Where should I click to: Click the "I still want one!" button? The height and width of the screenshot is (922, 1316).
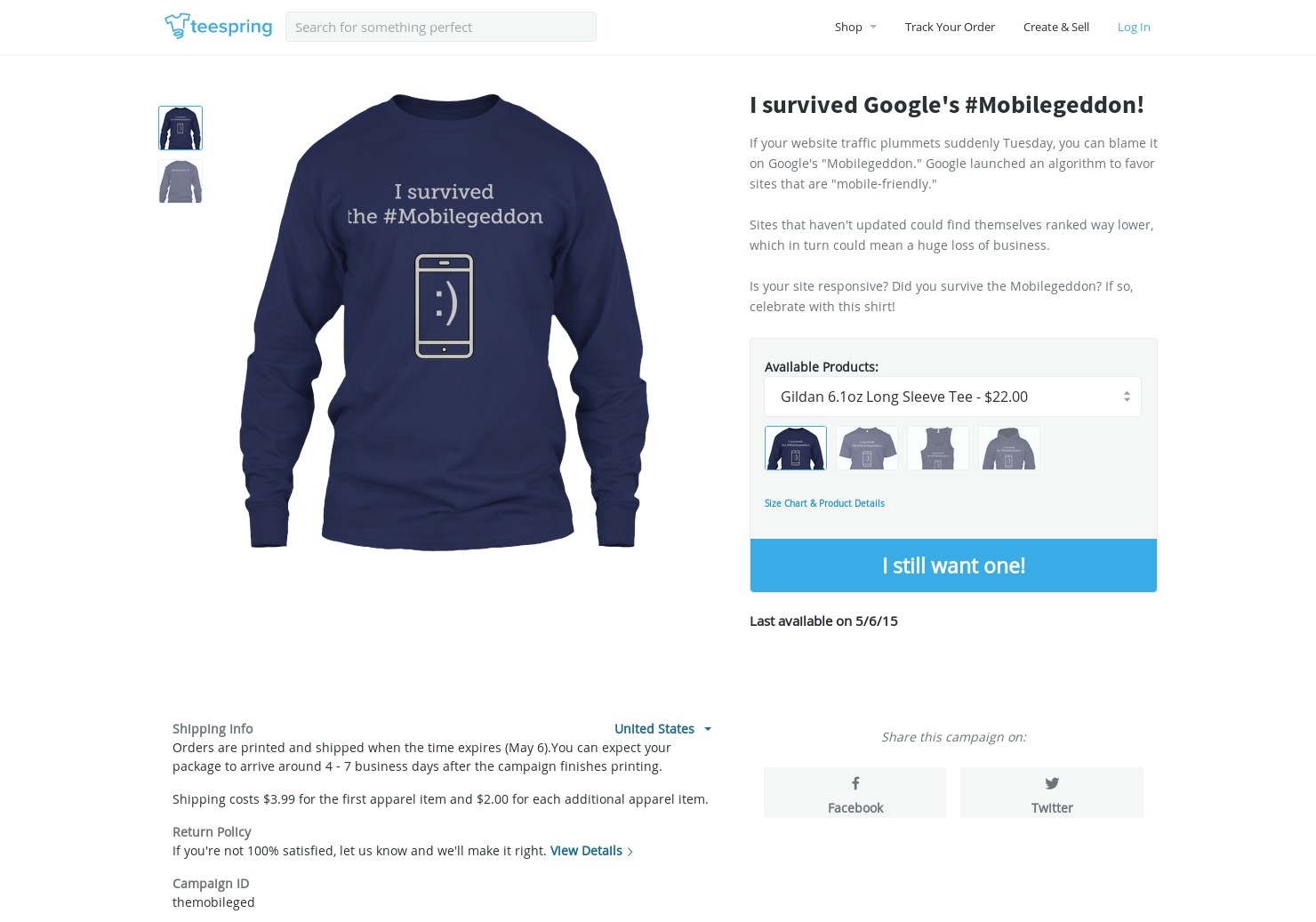[x=953, y=565]
